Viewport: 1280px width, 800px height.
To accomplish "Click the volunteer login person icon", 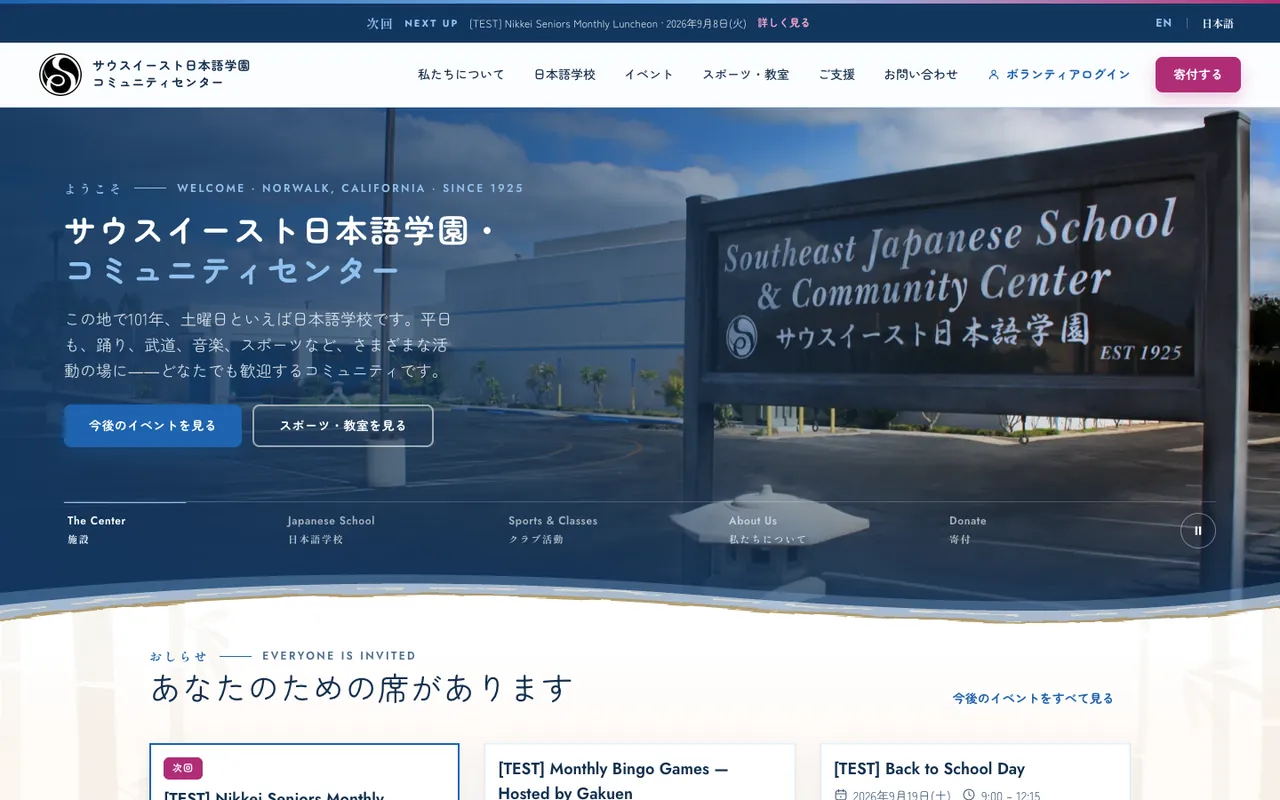I will (994, 75).
